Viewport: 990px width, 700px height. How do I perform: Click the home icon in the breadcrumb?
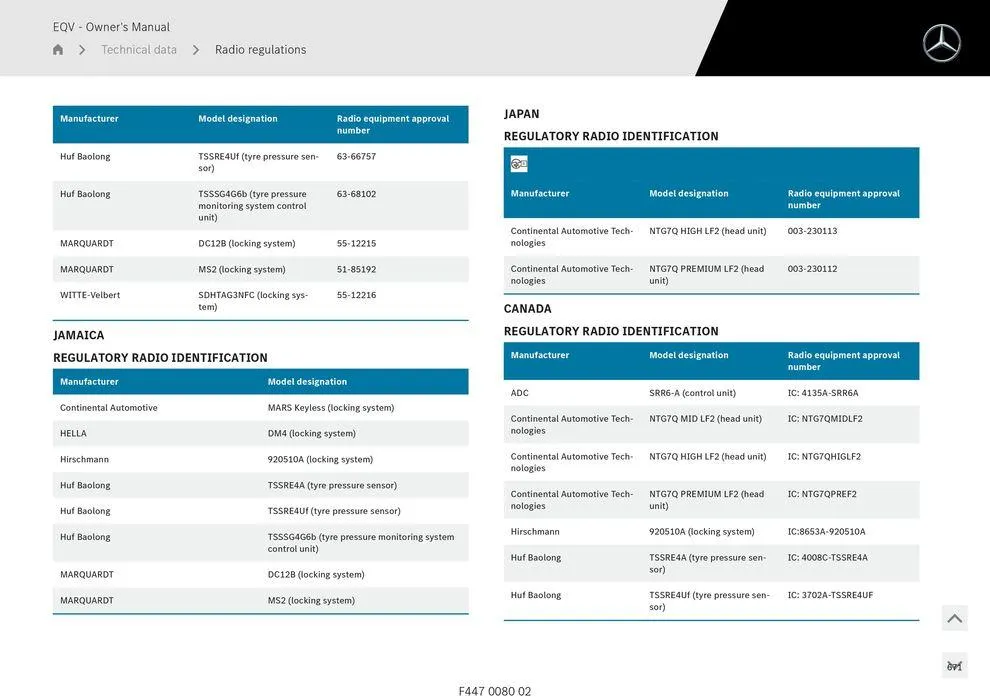tap(56, 48)
